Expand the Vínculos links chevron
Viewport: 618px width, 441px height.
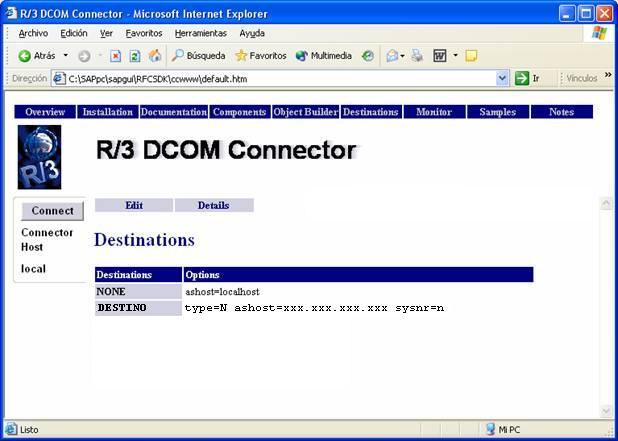tap(608, 75)
